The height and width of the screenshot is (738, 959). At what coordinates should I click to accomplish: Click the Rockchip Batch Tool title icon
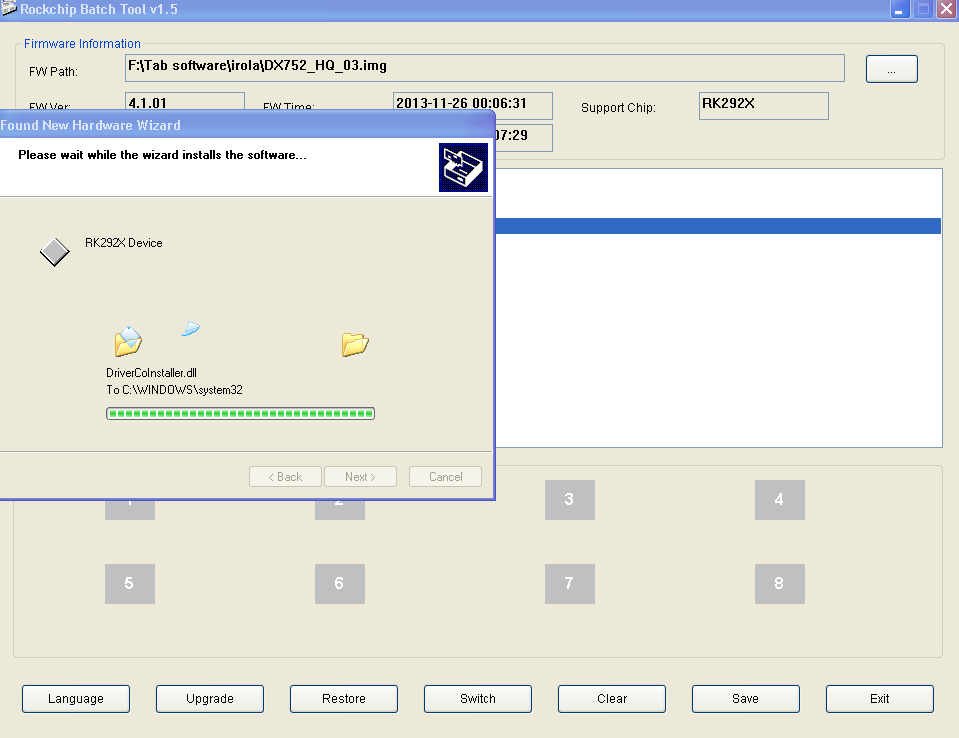[8, 9]
